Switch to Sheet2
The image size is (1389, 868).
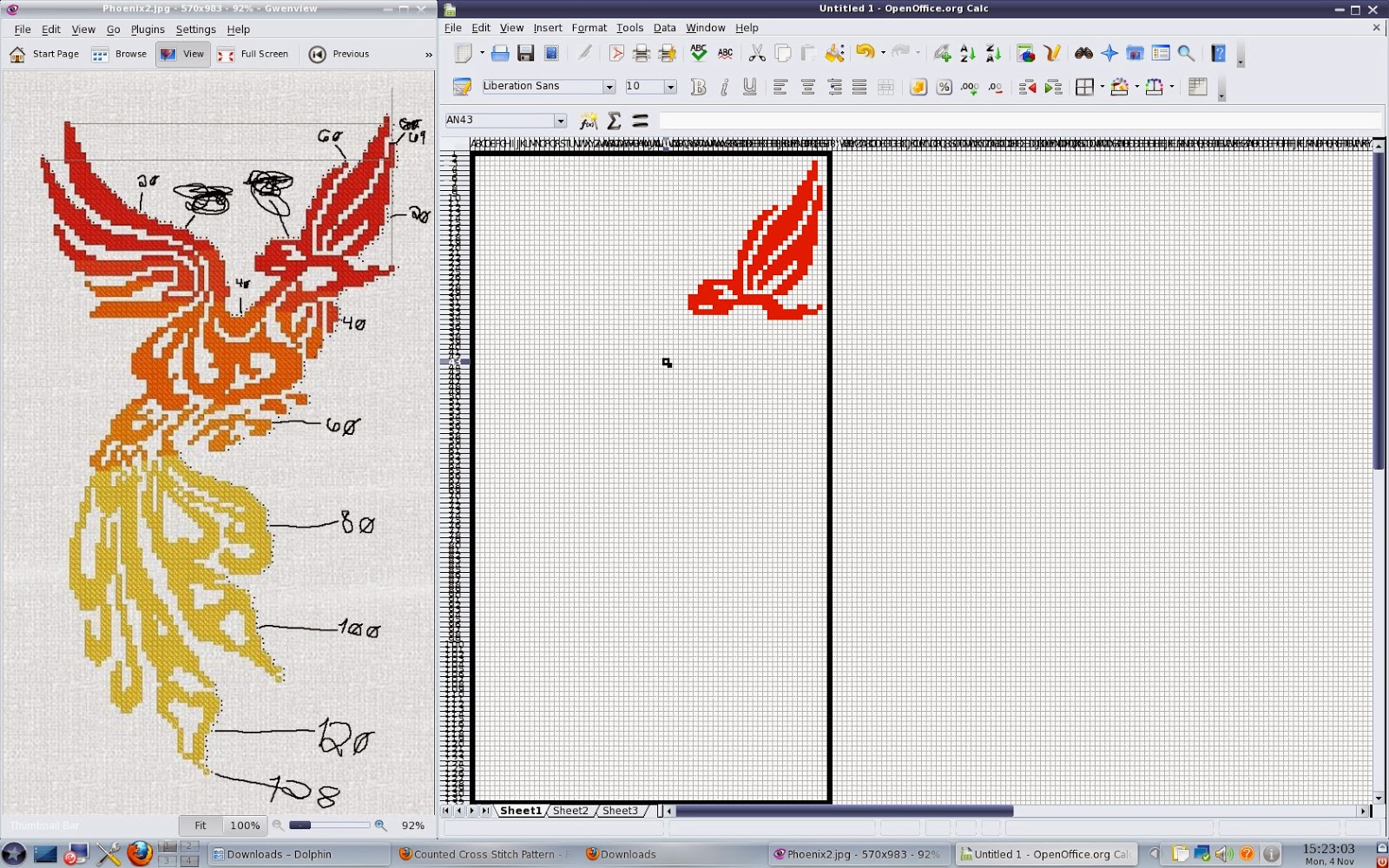pyautogui.click(x=570, y=810)
